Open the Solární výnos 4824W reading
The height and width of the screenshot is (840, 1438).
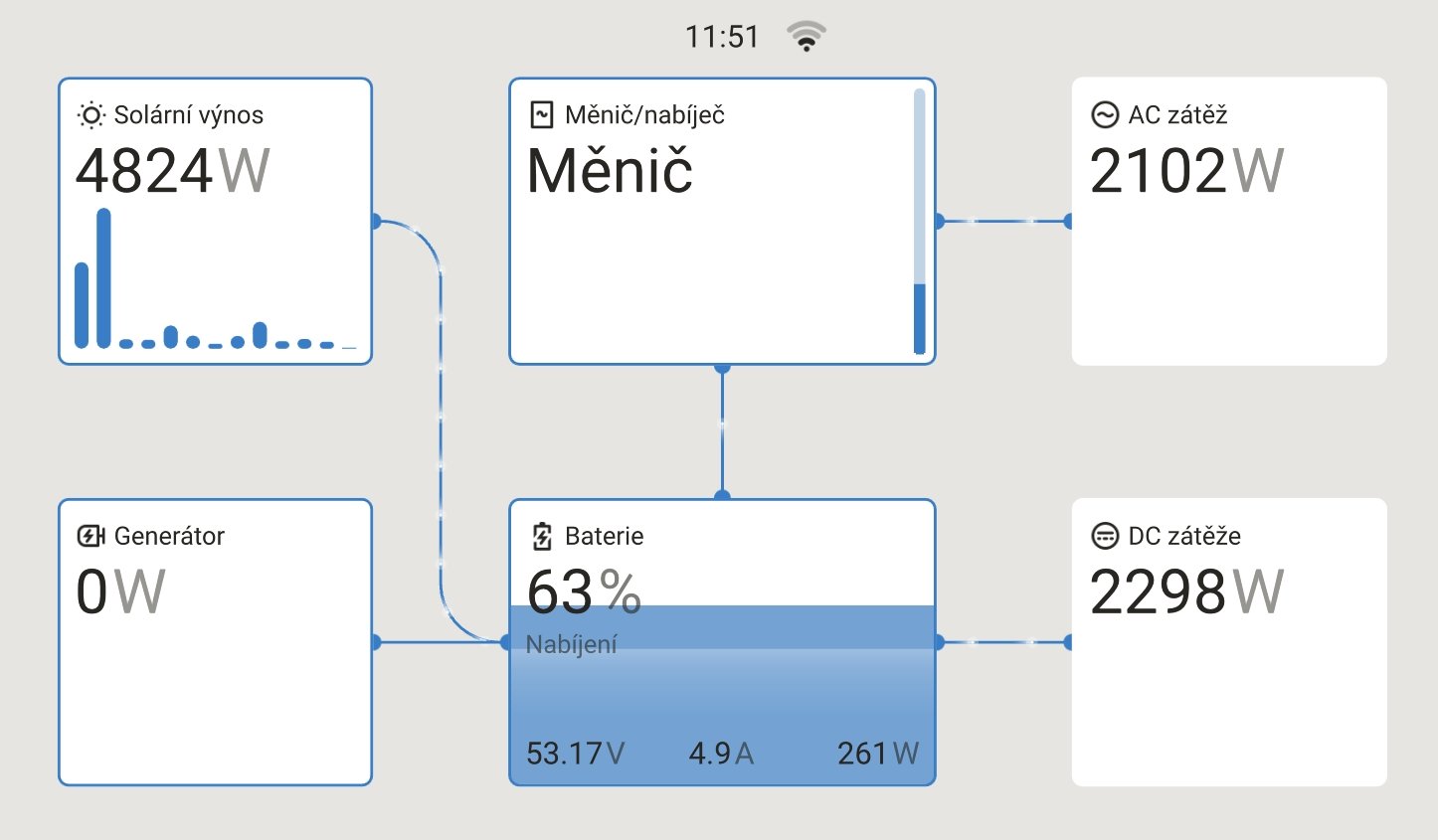172,171
